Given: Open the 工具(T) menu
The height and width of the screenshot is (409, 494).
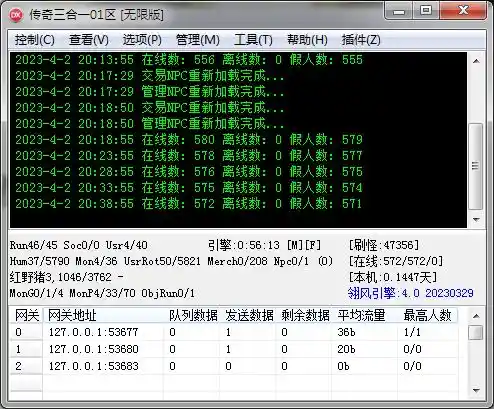Looking at the screenshot, I should (253, 40).
